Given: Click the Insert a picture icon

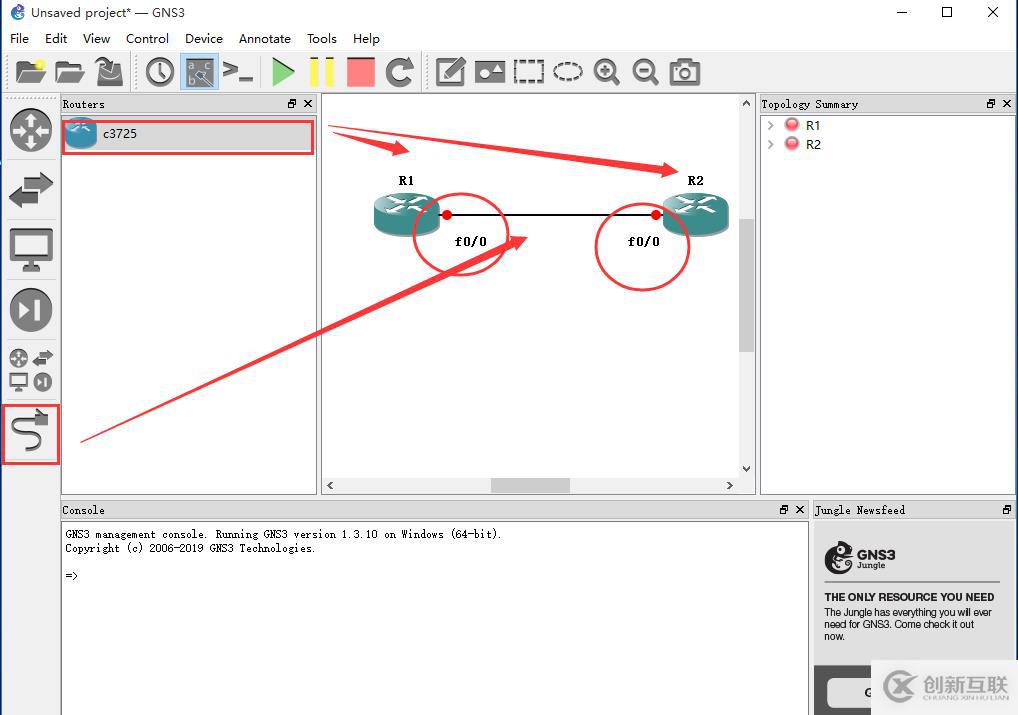Looking at the screenshot, I should [x=490, y=71].
